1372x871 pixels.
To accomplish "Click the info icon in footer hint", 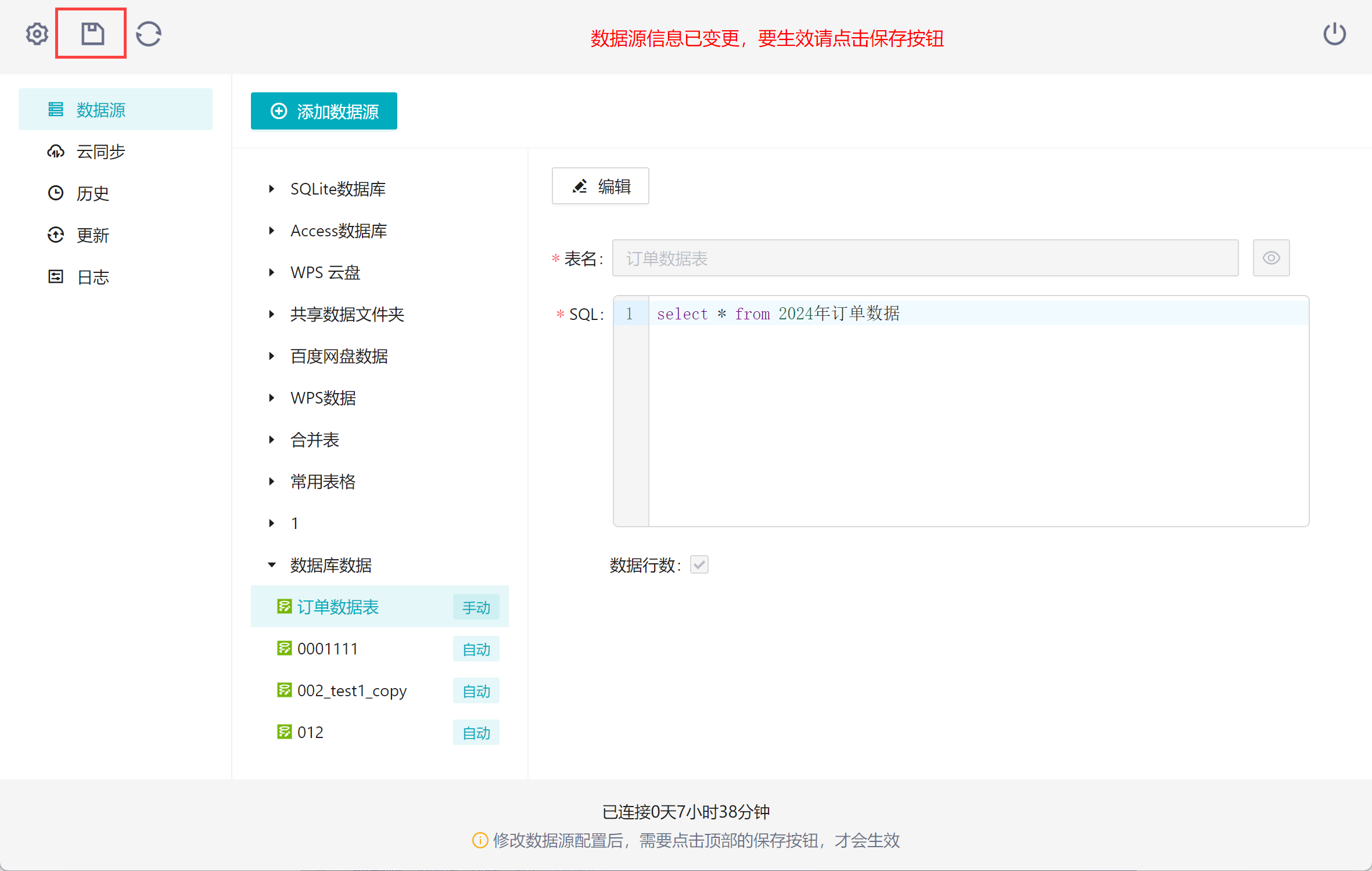I will (480, 840).
